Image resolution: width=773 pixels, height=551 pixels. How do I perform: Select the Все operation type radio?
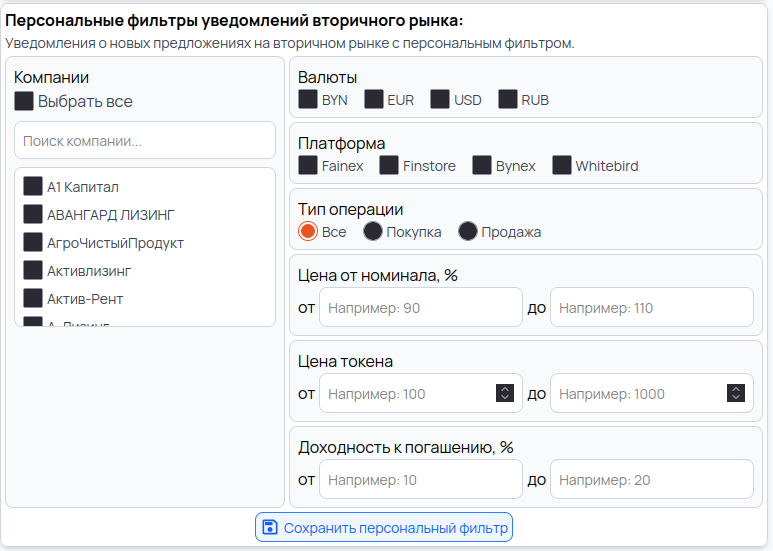pyautogui.click(x=308, y=231)
